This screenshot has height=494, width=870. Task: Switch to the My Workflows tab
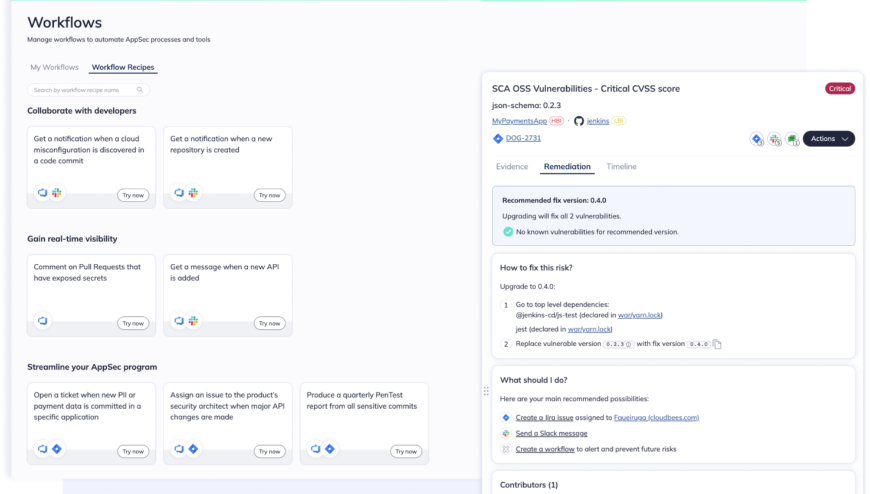[x=54, y=67]
